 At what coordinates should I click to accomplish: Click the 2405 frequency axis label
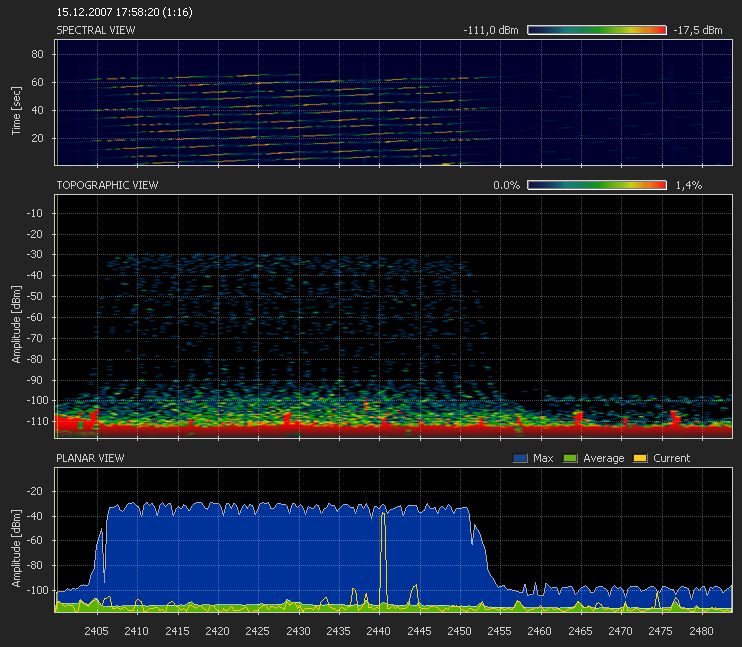pos(97,631)
